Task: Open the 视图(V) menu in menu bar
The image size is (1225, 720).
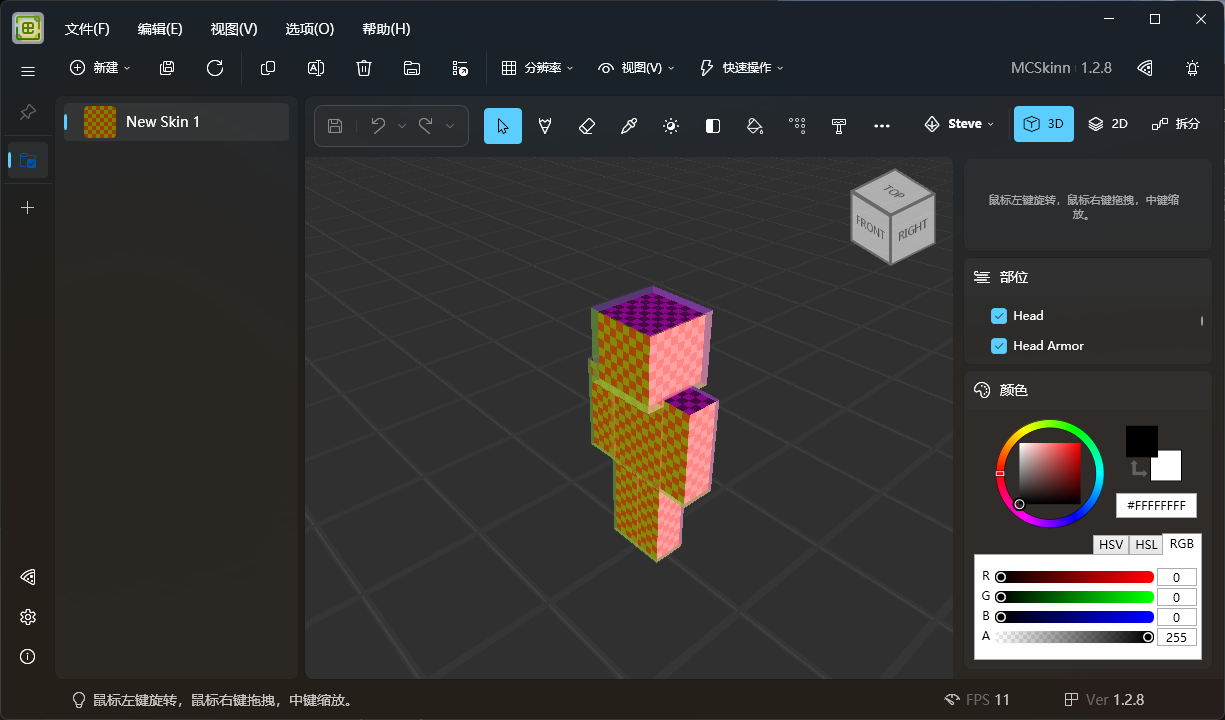Action: tap(234, 29)
